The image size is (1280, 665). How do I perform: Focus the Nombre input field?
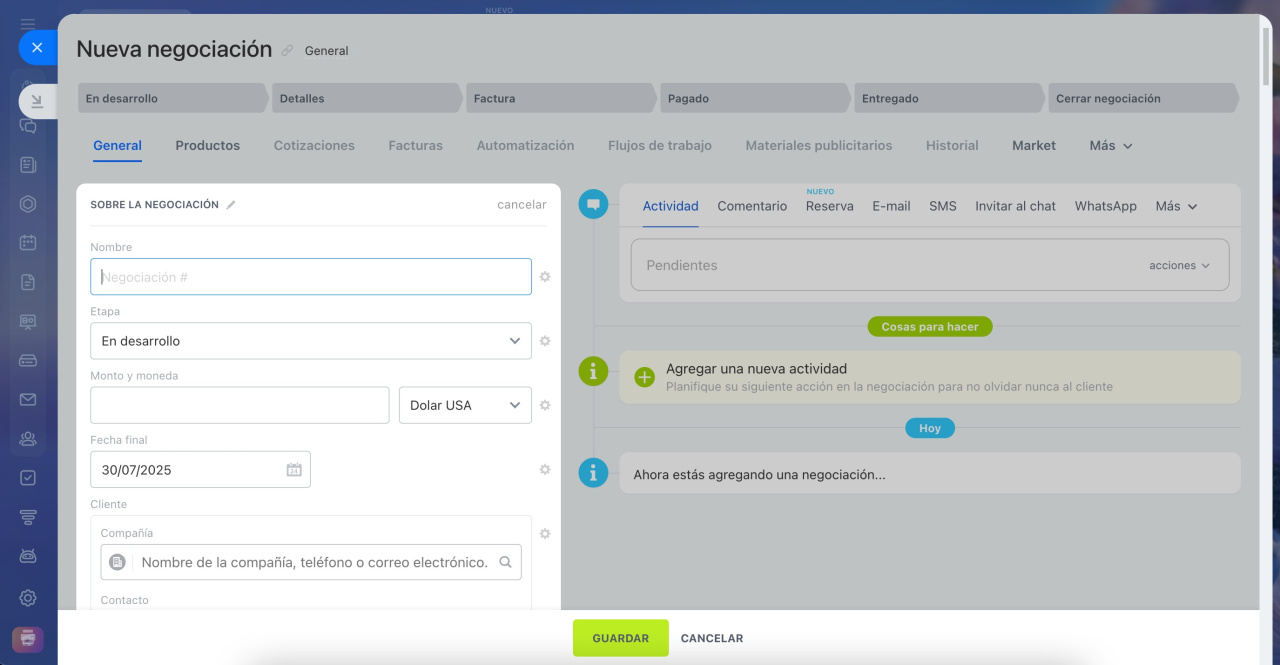pyautogui.click(x=311, y=277)
